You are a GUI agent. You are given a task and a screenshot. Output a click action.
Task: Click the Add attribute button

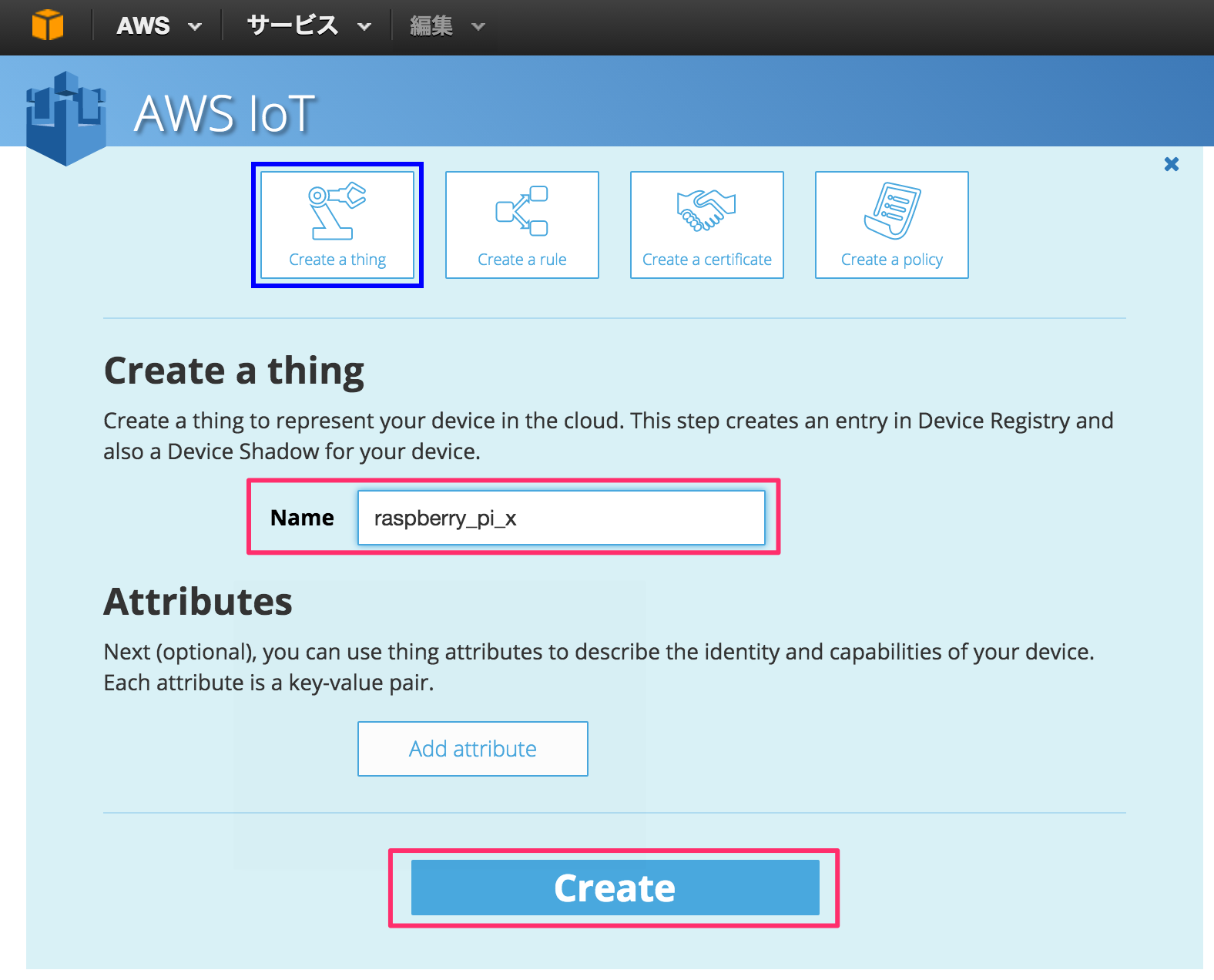(x=473, y=749)
